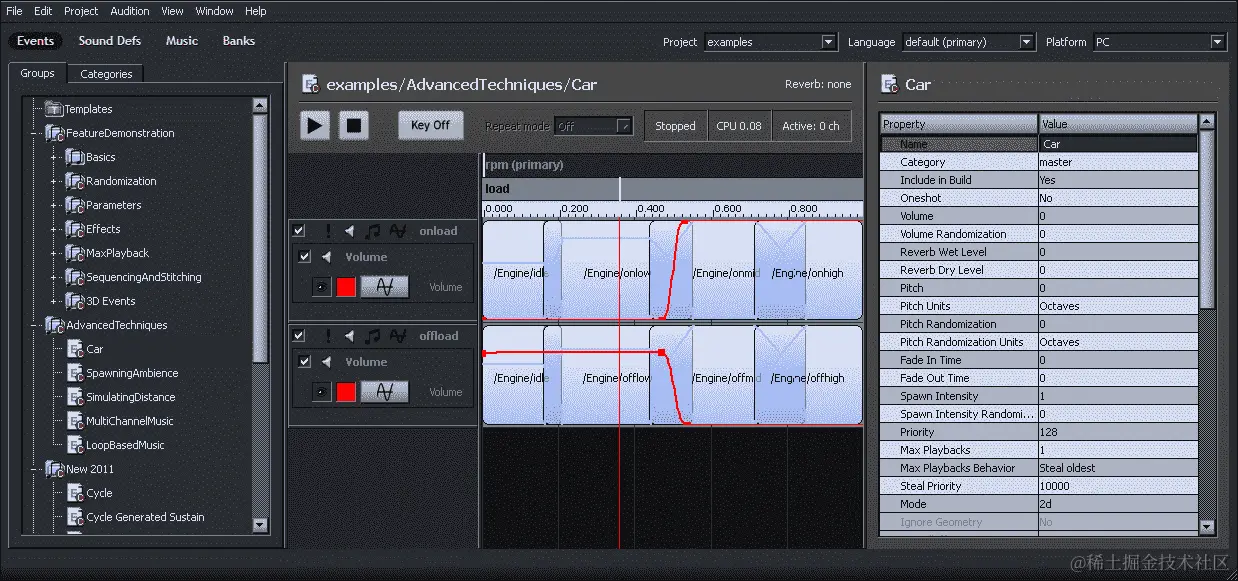Open the Repeat mode dropdown
This screenshot has height=581, width=1238.
594,126
